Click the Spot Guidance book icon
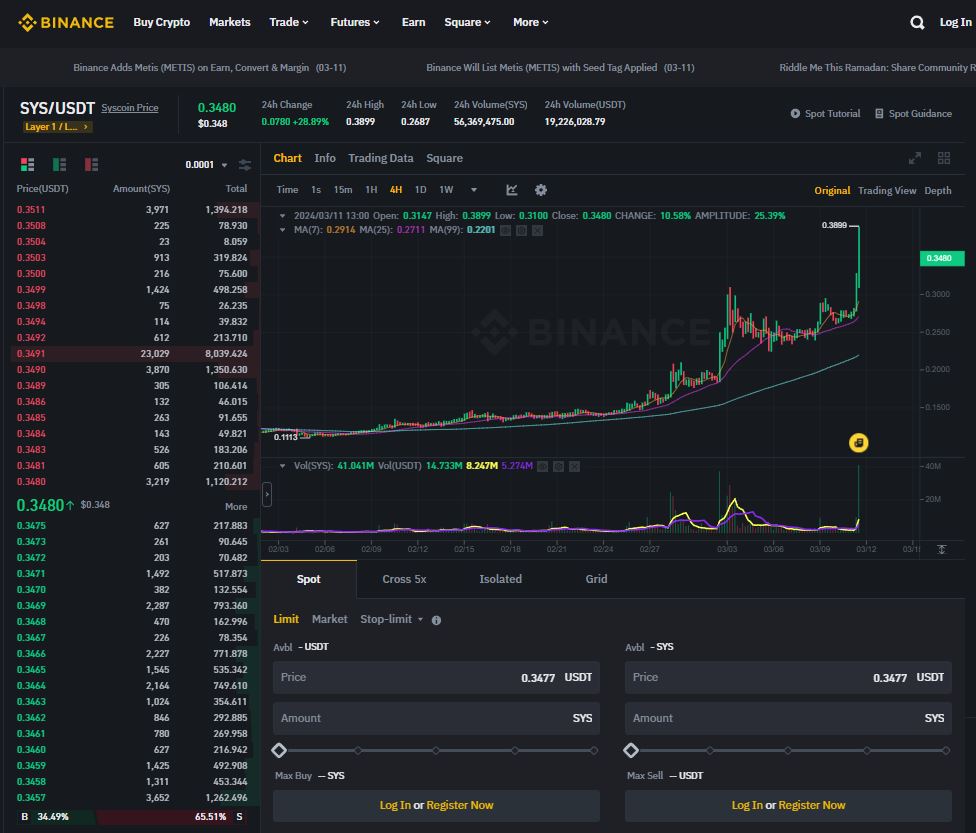 click(x=879, y=113)
